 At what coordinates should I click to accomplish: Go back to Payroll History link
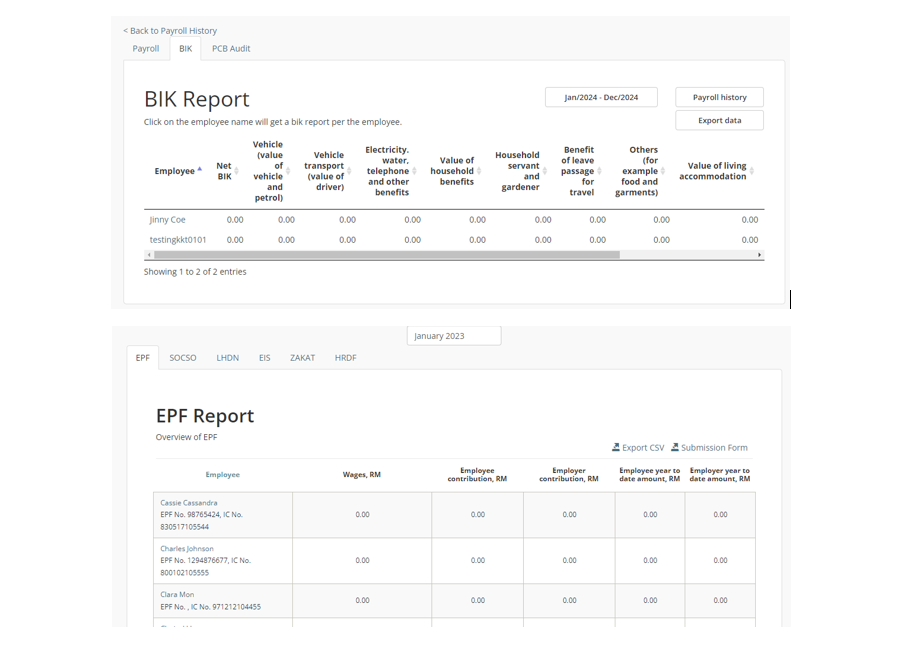pyautogui.click(x=170, y=31)
